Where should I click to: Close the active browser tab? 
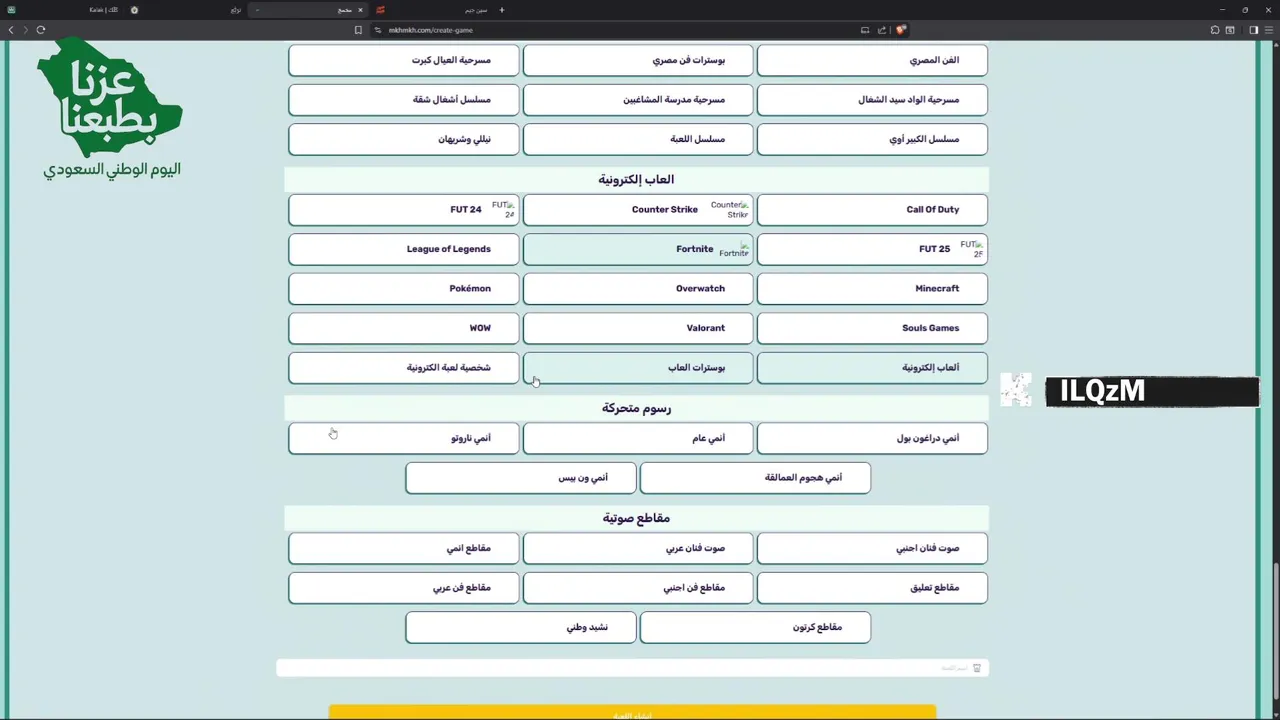360,10
